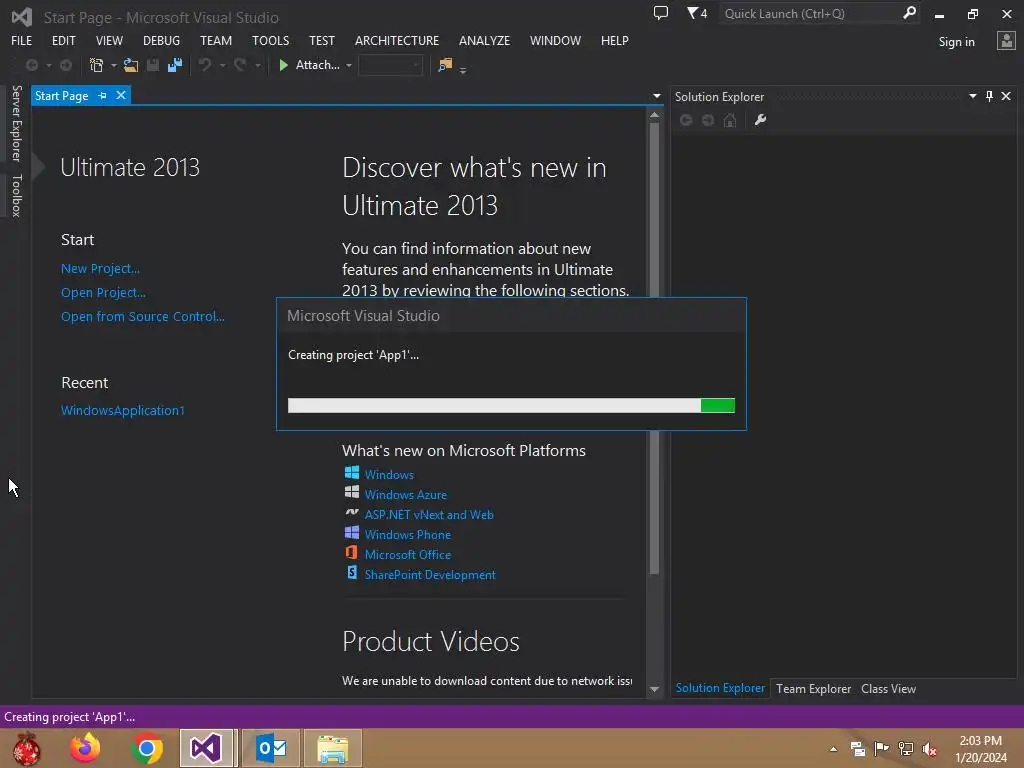Click the project creation progress bar
Screen dimensions: 1024x768
511,406
